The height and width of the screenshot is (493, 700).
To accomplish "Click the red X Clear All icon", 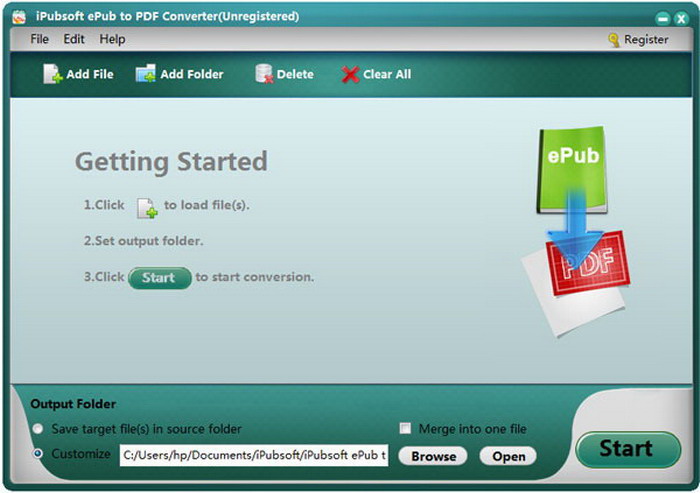I will click(350, 75).
